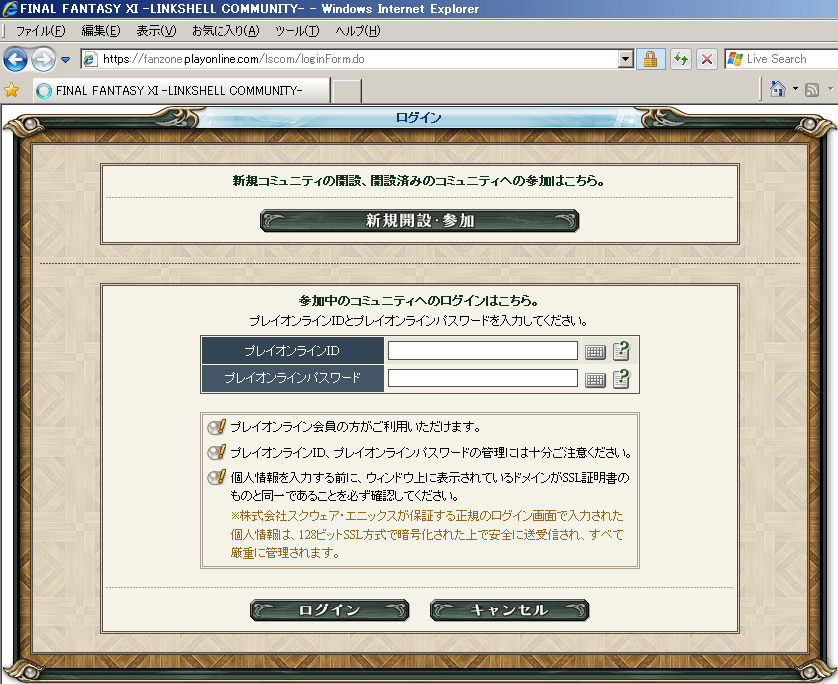Click the red X stop loading icon
This screenshot has width=838, height=684.
tap(707, 59)
